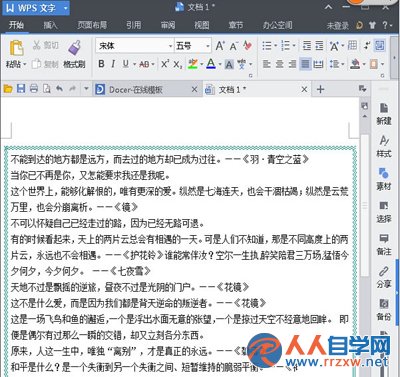Click the shading paint bucket icon
The width and height of the screenshot is (400, 377).
355,64
